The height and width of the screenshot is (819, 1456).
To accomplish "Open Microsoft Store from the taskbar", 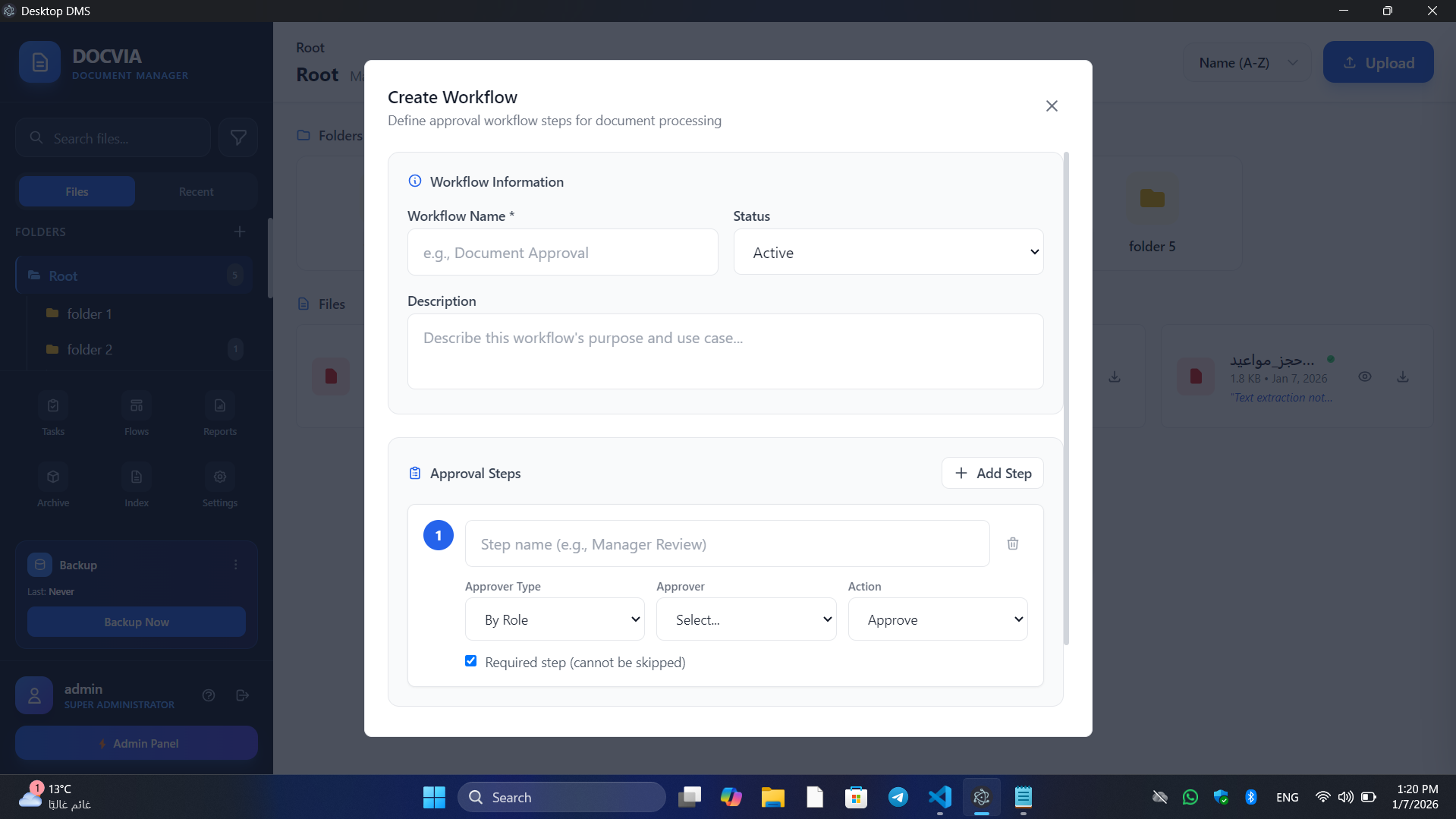I will tap(856, 798).
